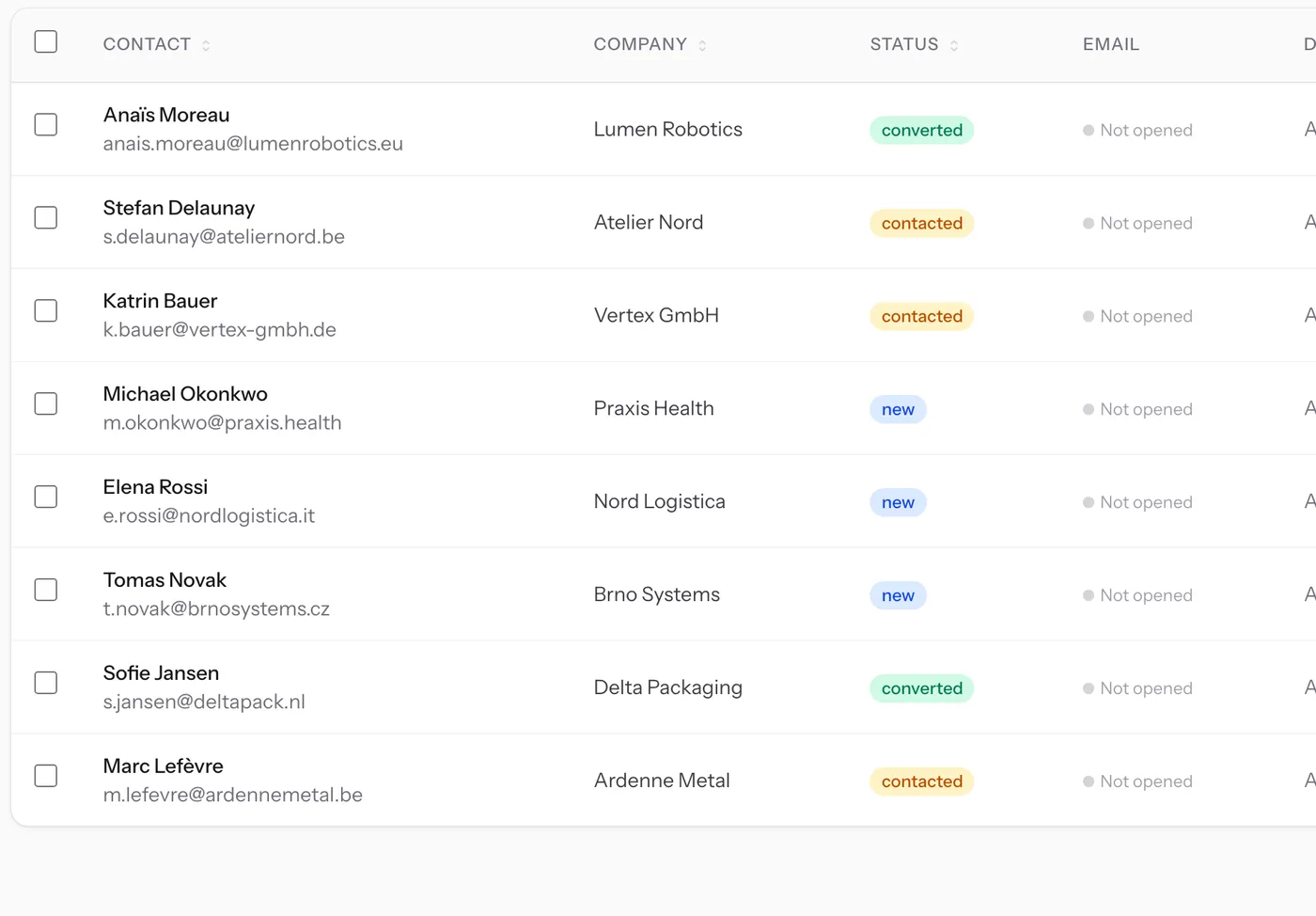Open contact Michael Okonkwo

coord(185,394)
